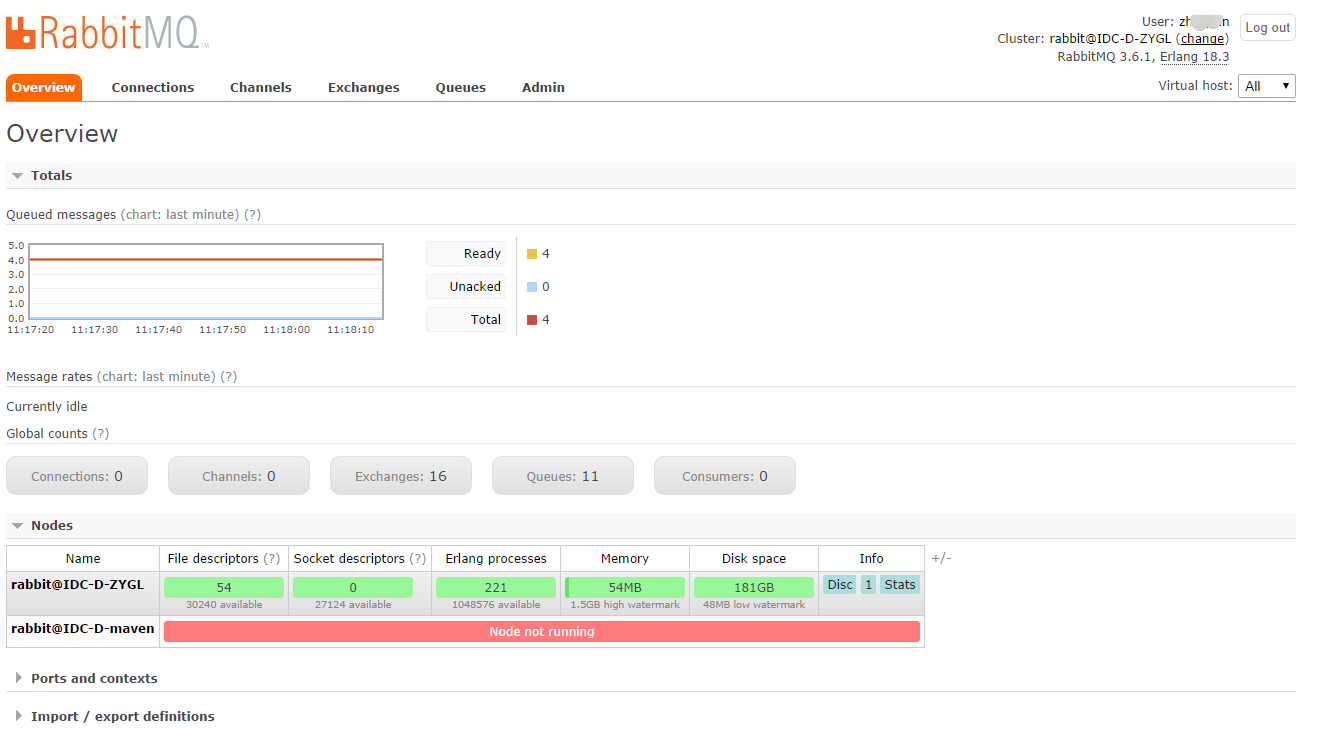The width and height of the screenshot is (1335, 729).
Task: Click socket descriptors 0 usage bar
Action: coord(353,588)
